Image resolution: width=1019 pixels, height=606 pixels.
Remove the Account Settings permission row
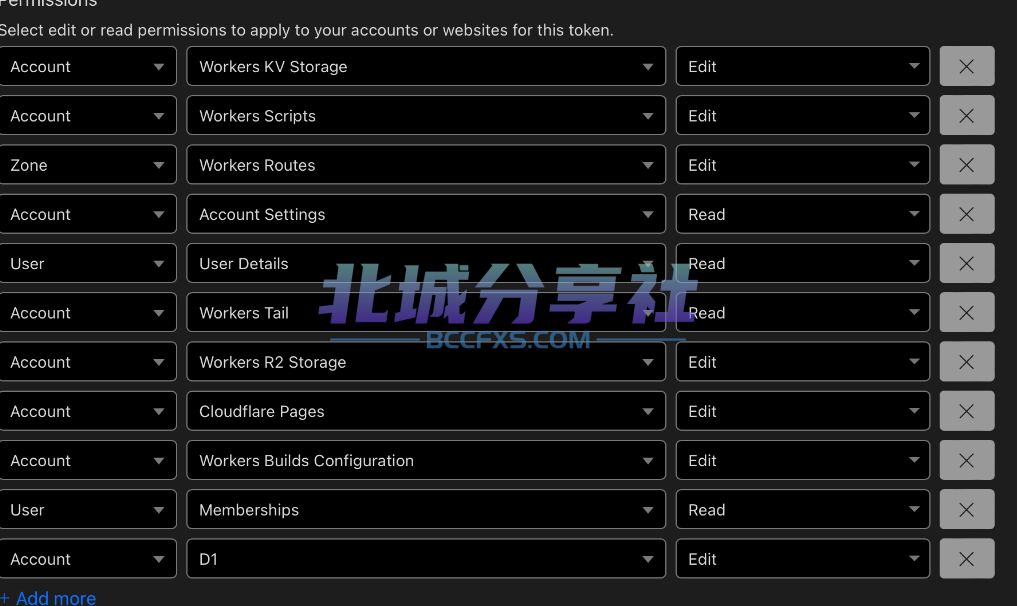click(x=966, y=214)
